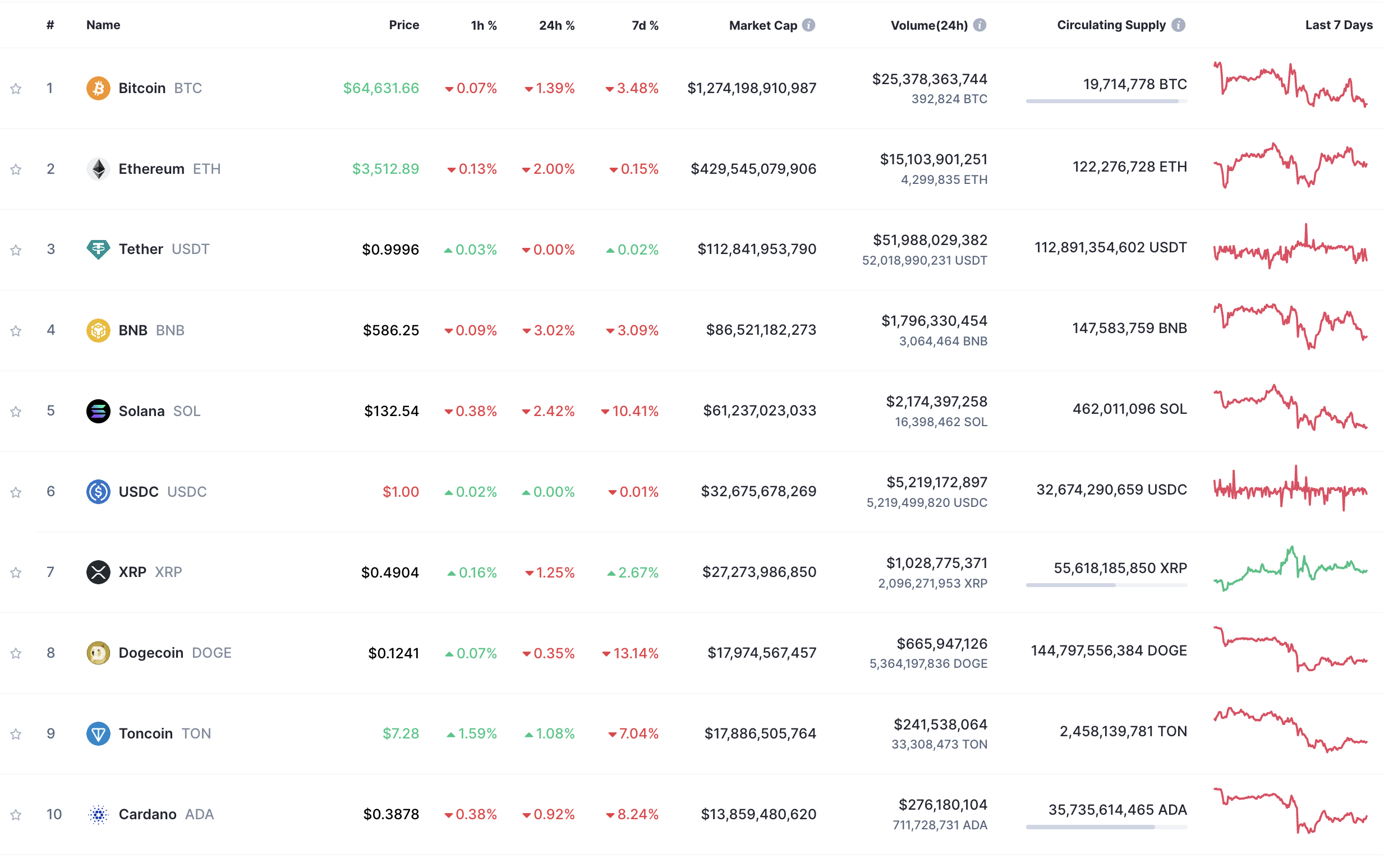Click the Toncoin logo icon
1398x868 pixels.
pos(98,734)
